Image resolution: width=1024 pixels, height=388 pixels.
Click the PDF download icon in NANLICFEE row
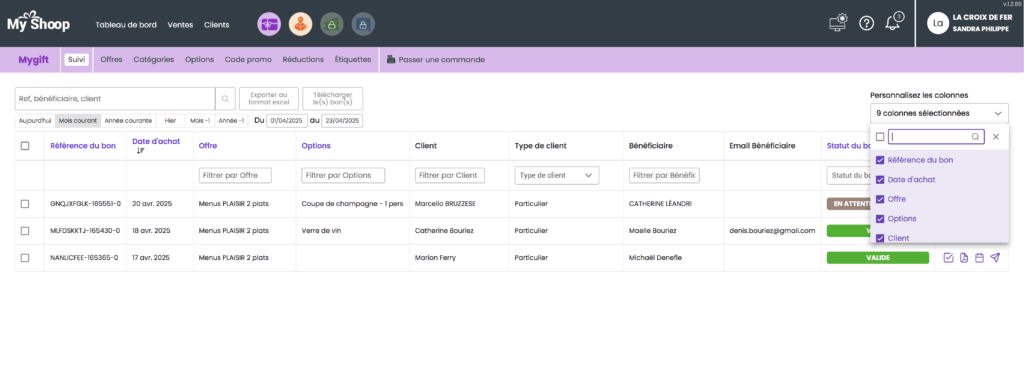[964, 258]
